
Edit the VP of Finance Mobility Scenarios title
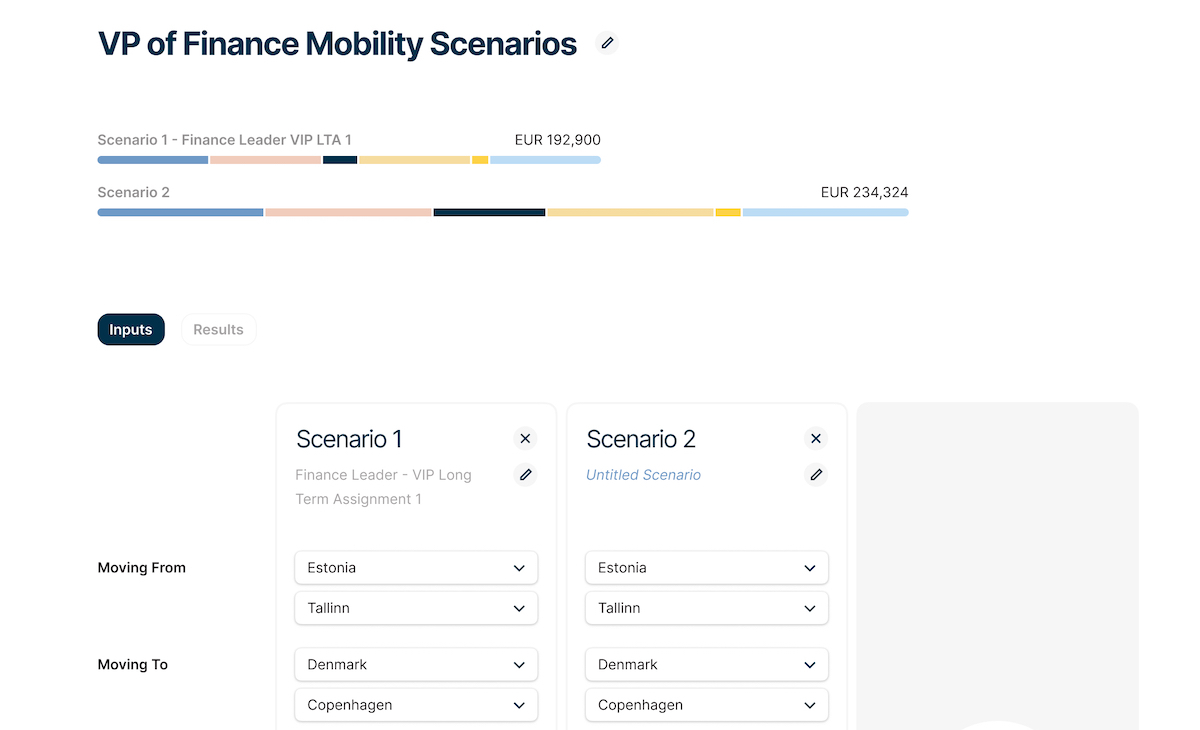(x=607, y=43)
